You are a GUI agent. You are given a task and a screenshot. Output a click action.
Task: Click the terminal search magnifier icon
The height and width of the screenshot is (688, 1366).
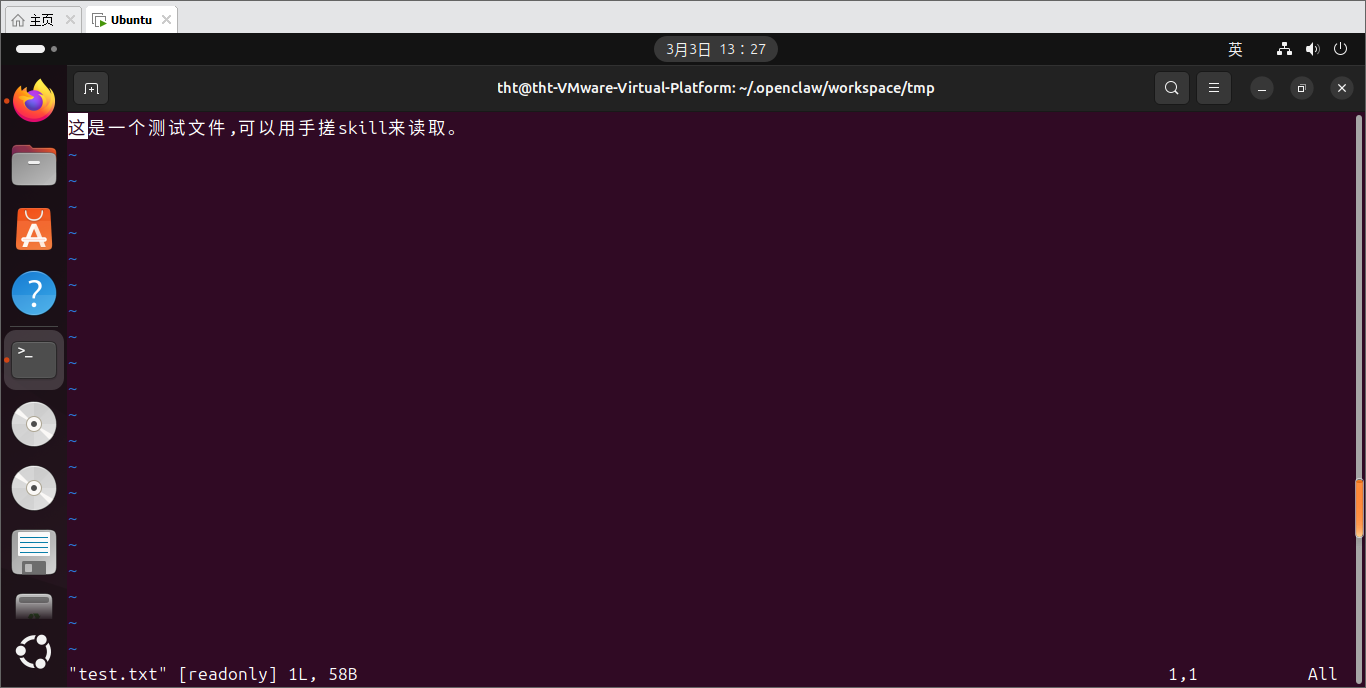[x=1172, y=88]
